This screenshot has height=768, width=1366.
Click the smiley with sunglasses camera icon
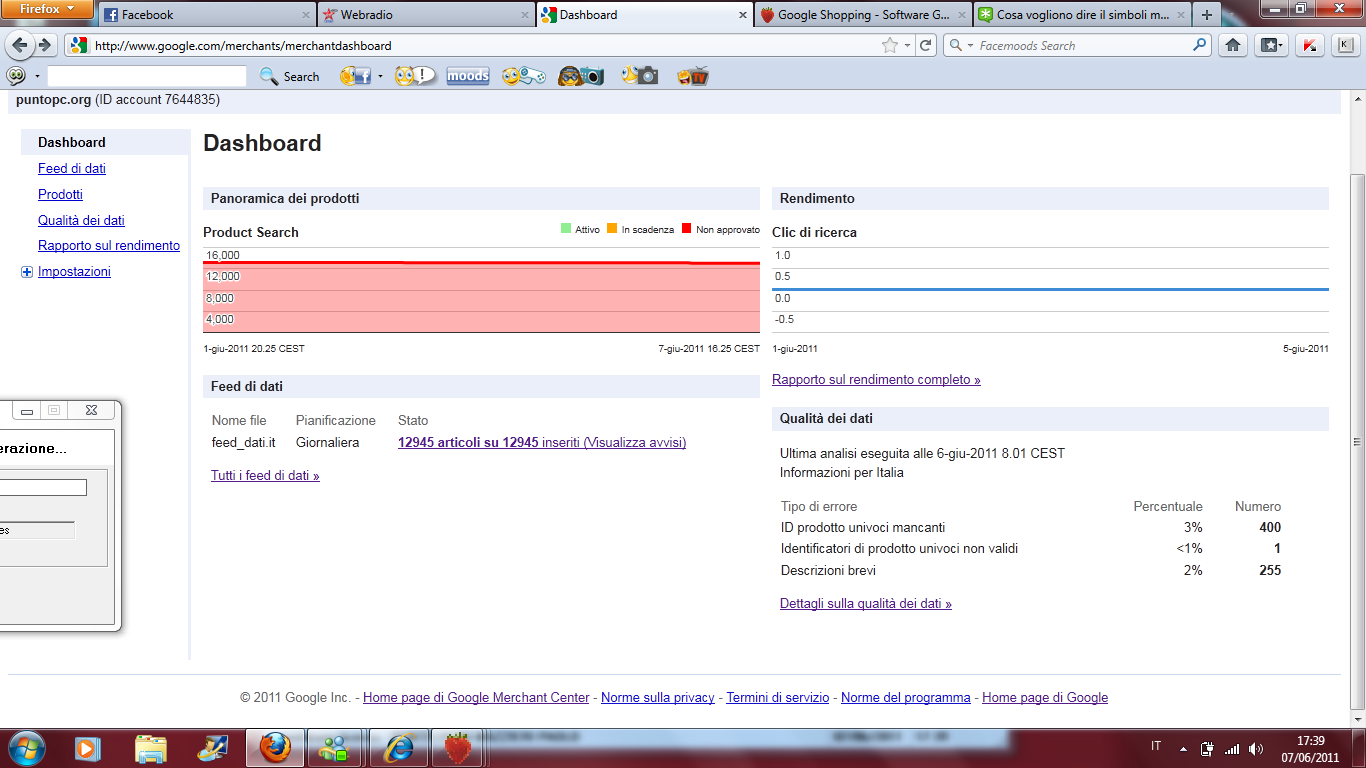tap(581, 76)
